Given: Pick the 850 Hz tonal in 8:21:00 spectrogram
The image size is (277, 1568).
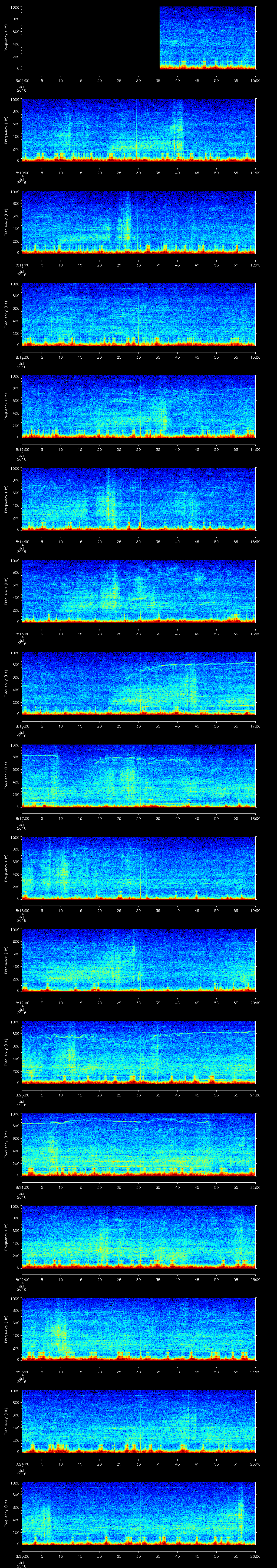Looking at the screenshot, I should click(x=122, y=1121).
